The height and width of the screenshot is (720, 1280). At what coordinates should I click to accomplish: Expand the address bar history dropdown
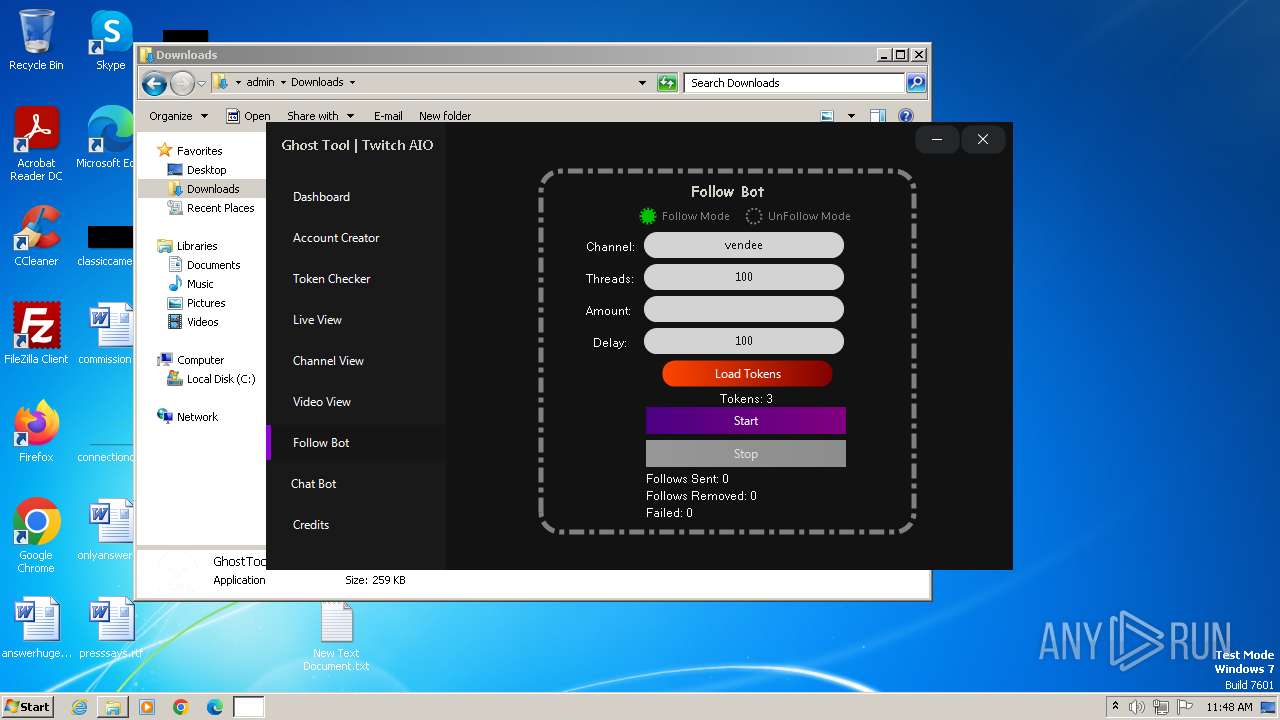pyautogui.click(x=642, y=83)
